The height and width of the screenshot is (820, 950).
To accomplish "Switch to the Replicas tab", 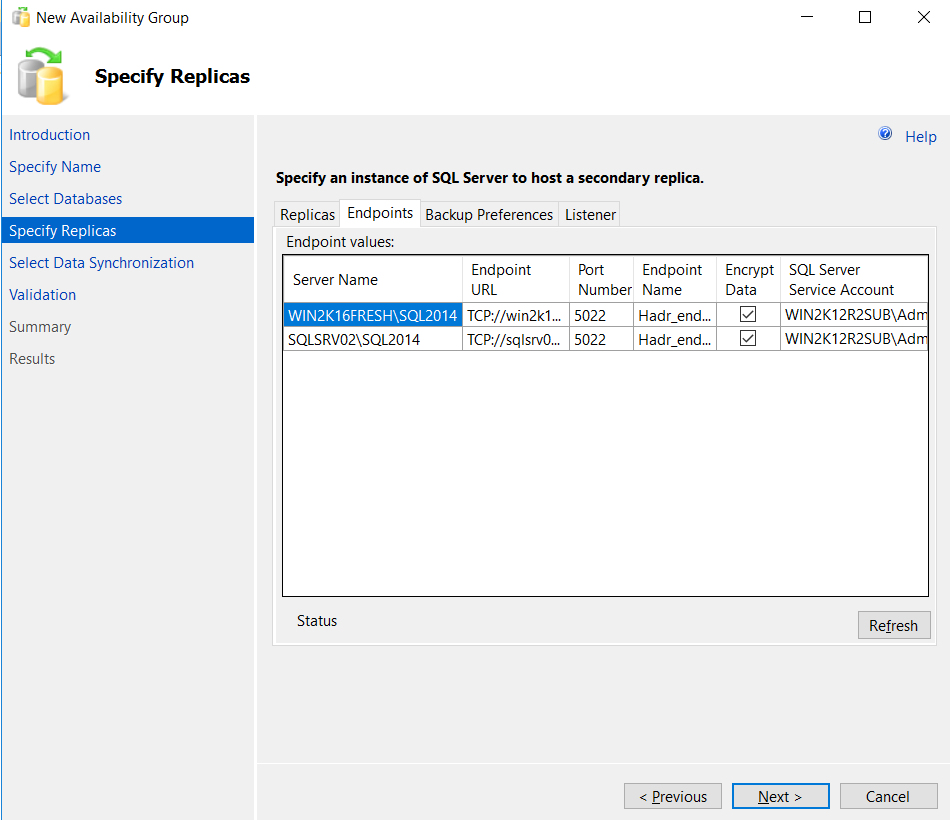I will [307, 213].
